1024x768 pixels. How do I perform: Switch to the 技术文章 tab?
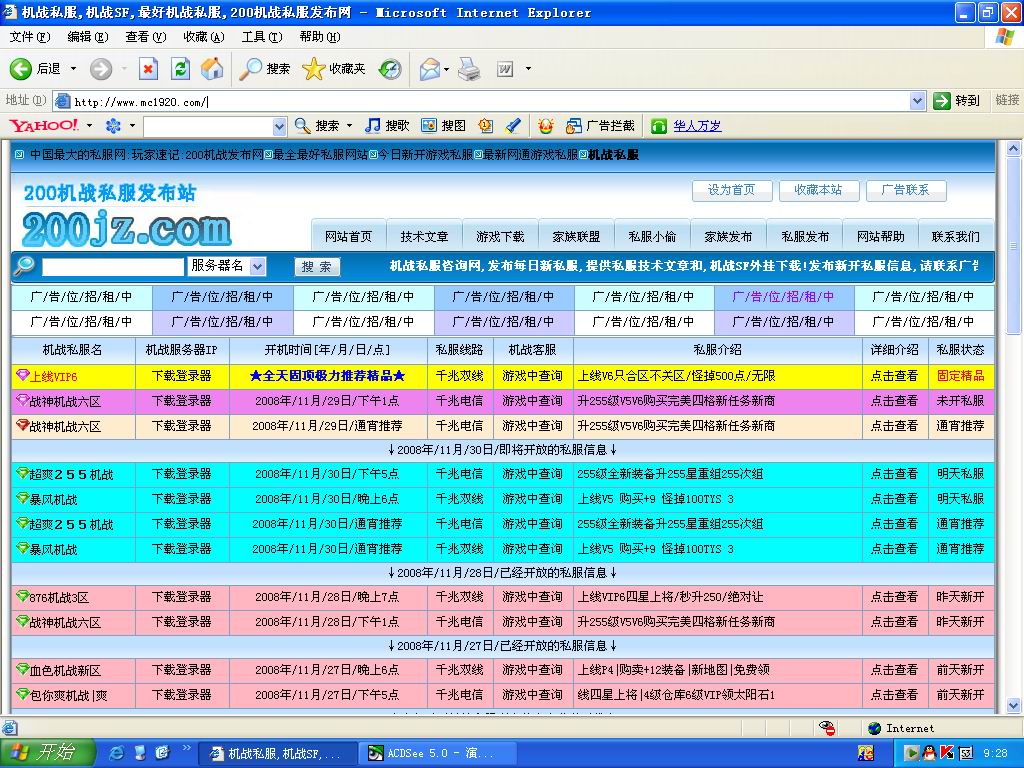(424, 235)
